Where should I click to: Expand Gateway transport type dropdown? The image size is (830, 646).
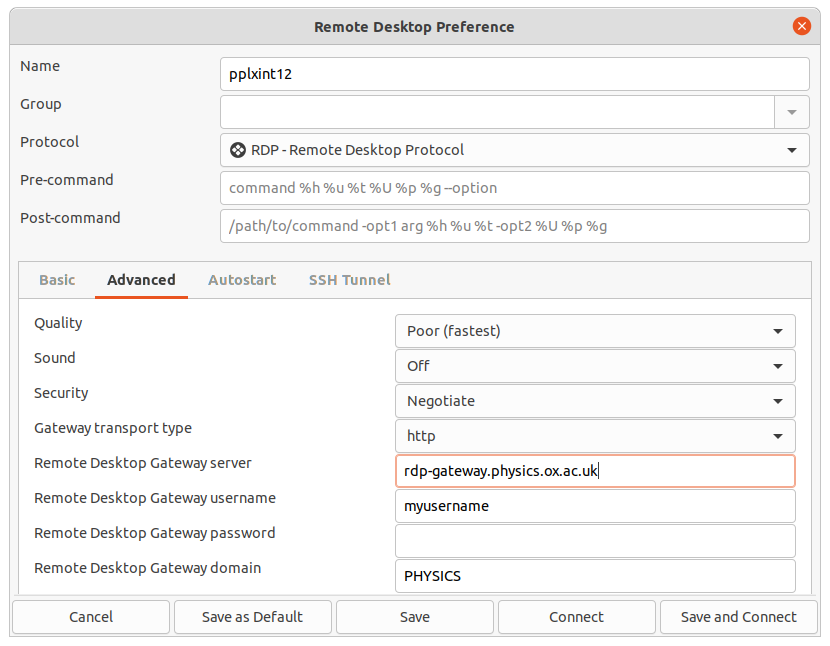click(595, 436)
